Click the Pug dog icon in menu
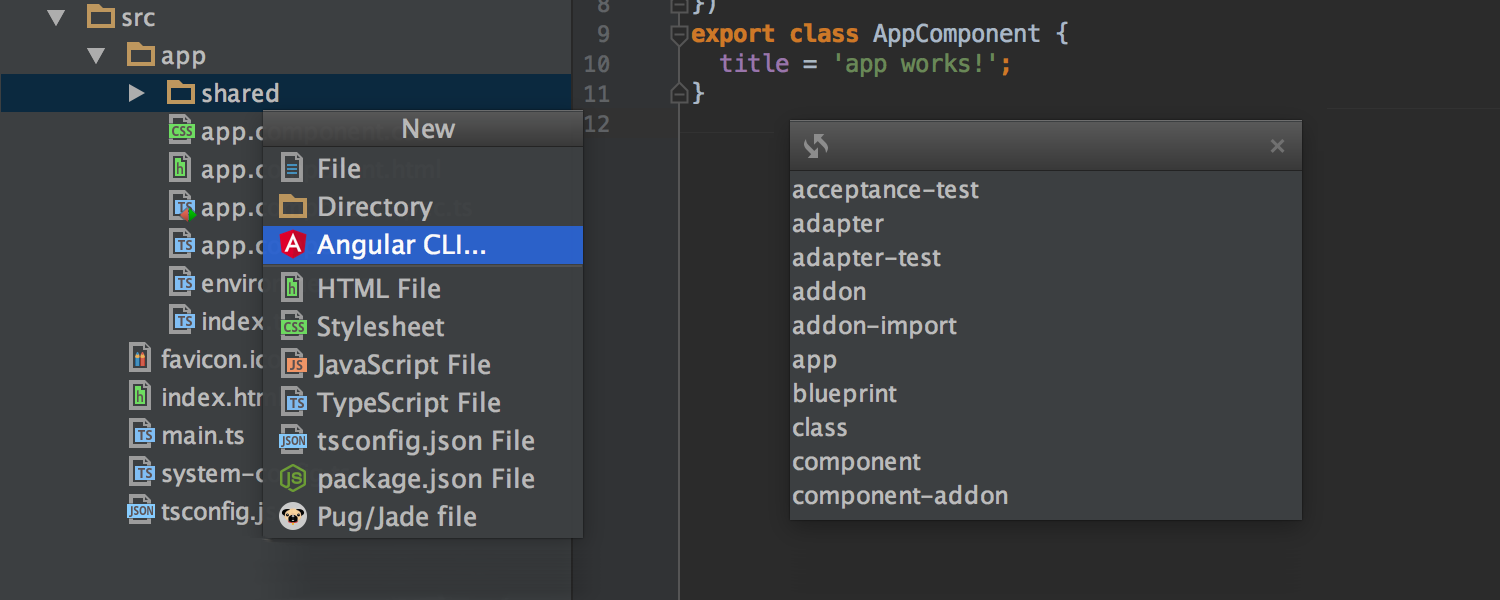 click(292, 516)
